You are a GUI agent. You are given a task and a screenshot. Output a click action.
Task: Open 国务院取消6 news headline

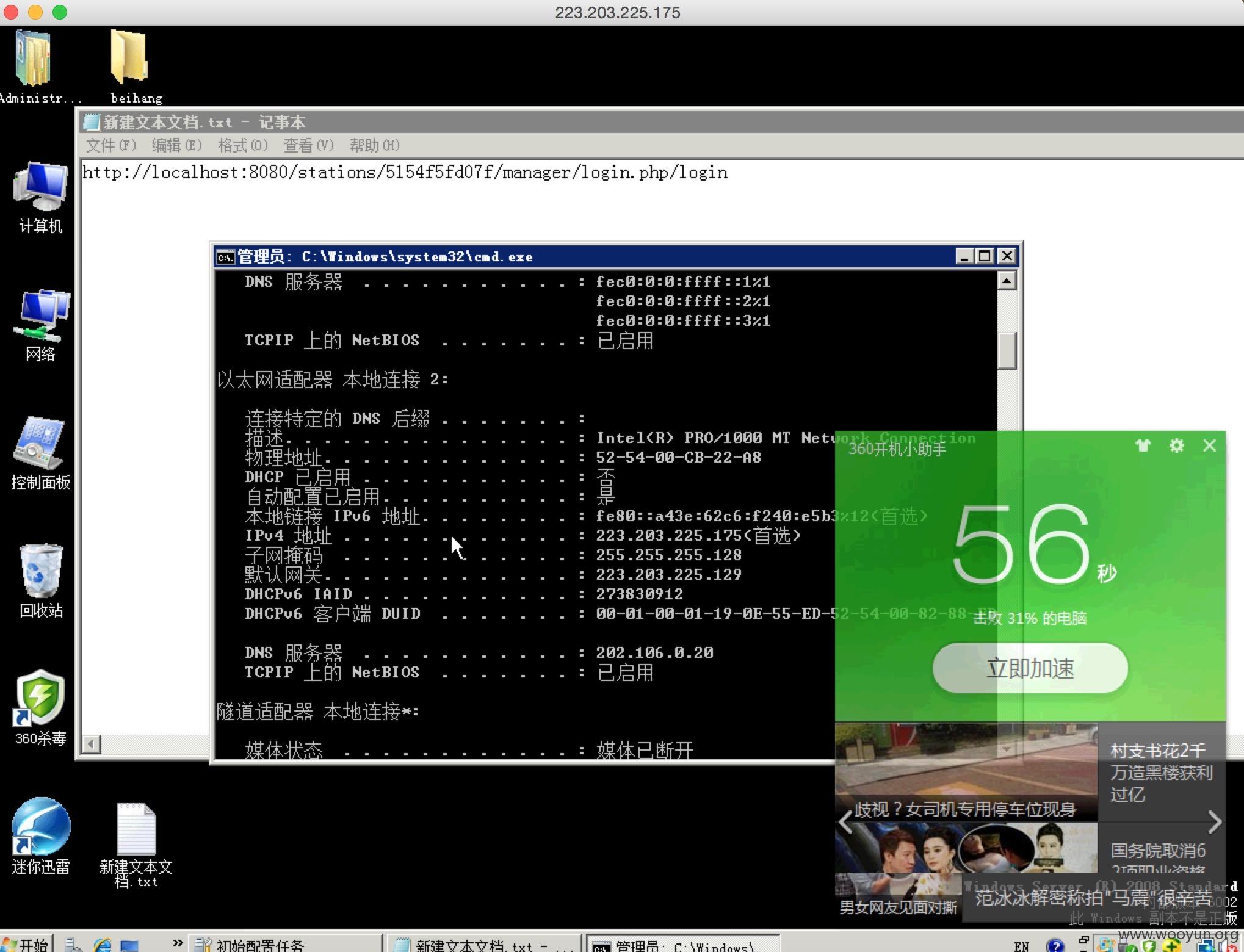pyautogui.click(x=1158, y=851)
